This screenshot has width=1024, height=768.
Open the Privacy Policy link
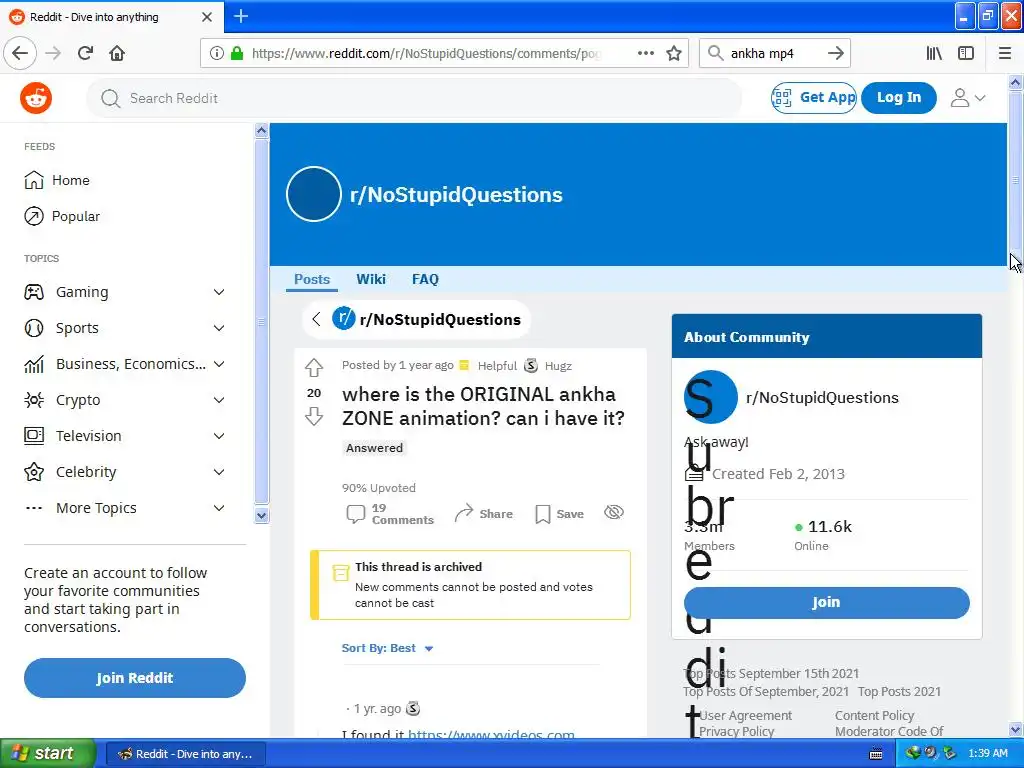[737, 731]
